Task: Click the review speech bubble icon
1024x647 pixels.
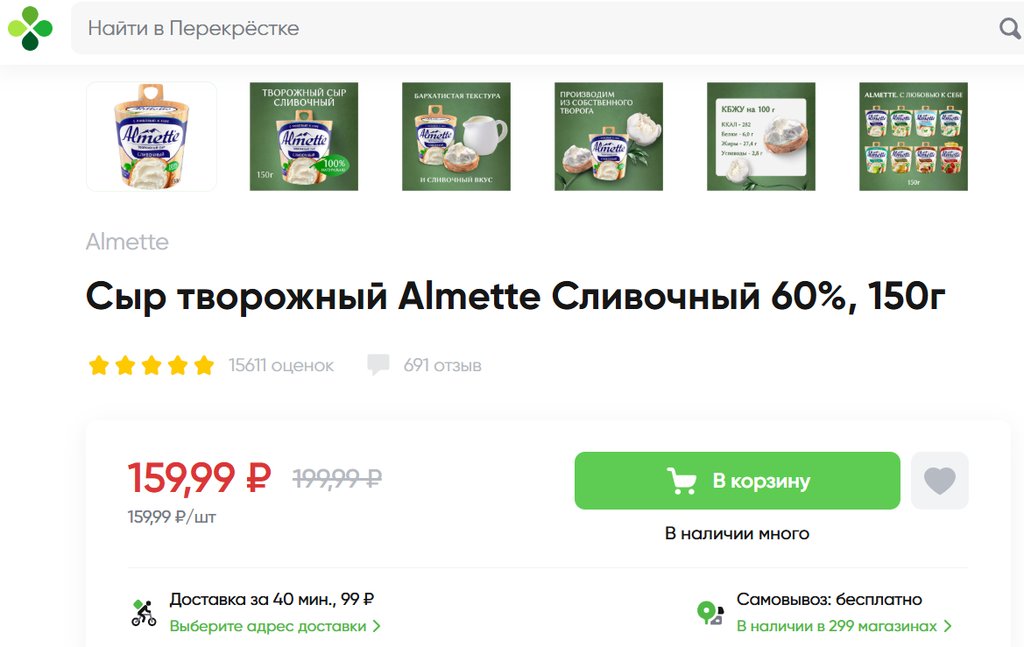Action: [378, 364]
